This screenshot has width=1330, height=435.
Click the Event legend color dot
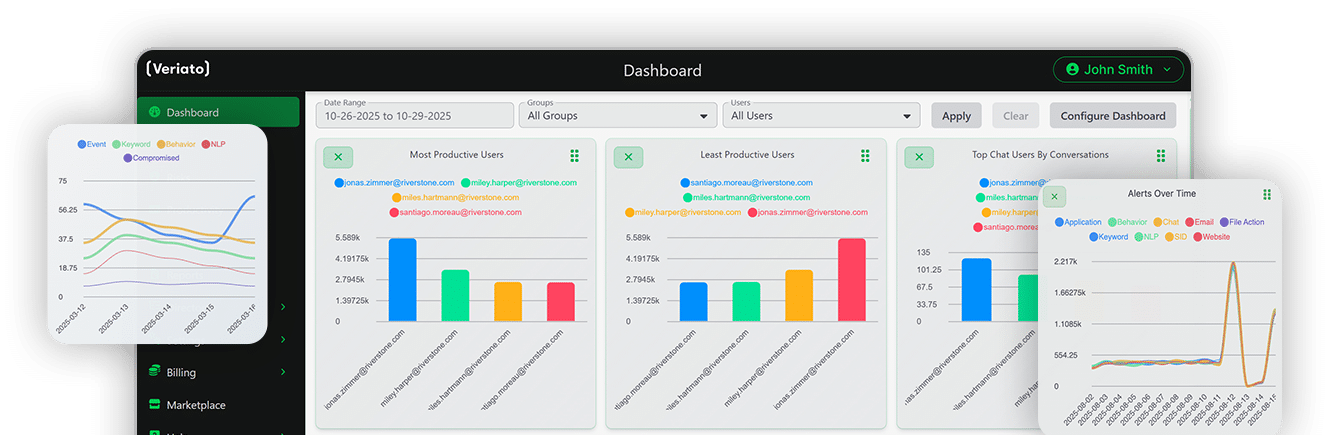point(82,145)
